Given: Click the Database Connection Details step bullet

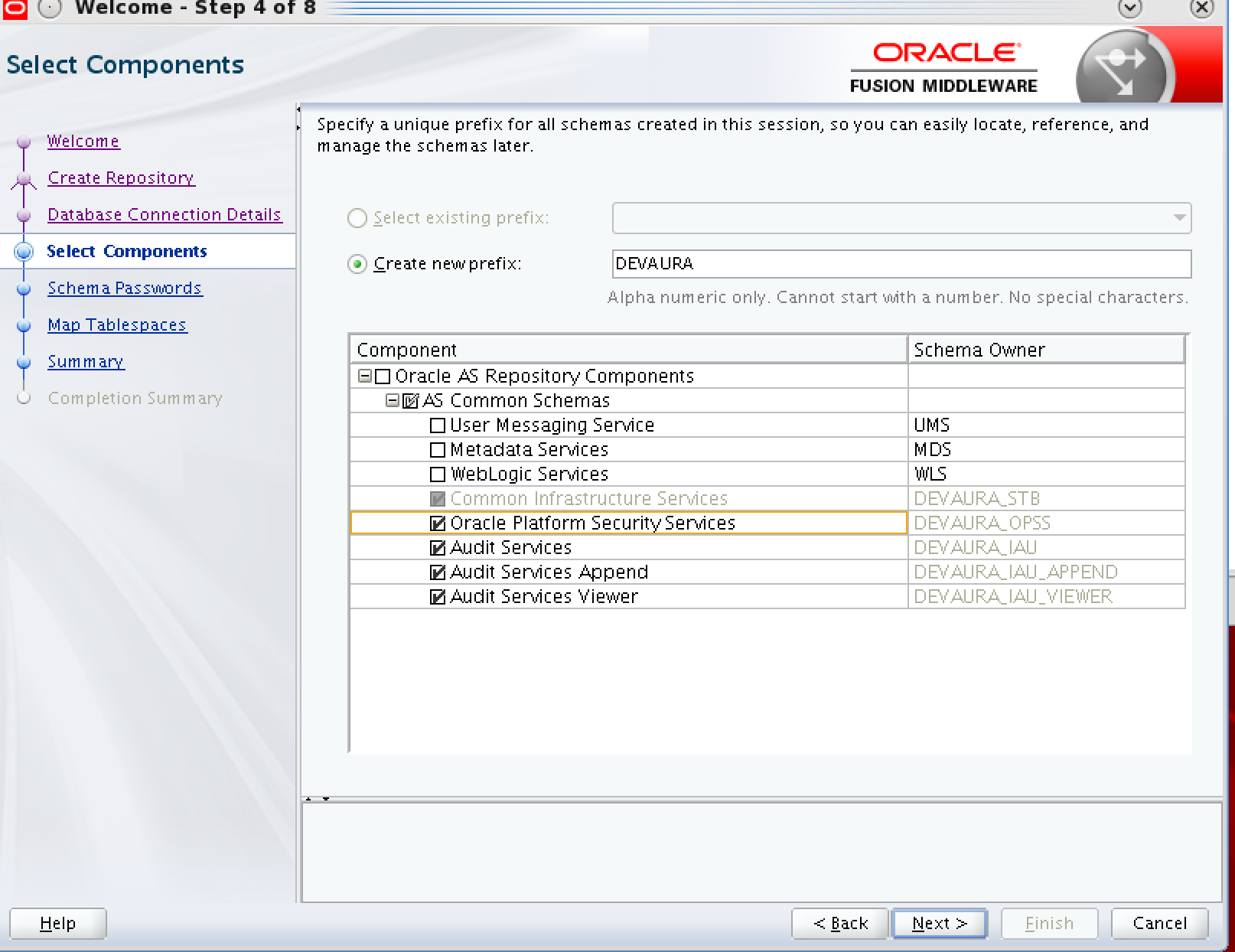Looking at the screenshot, I should pos(24,216).
